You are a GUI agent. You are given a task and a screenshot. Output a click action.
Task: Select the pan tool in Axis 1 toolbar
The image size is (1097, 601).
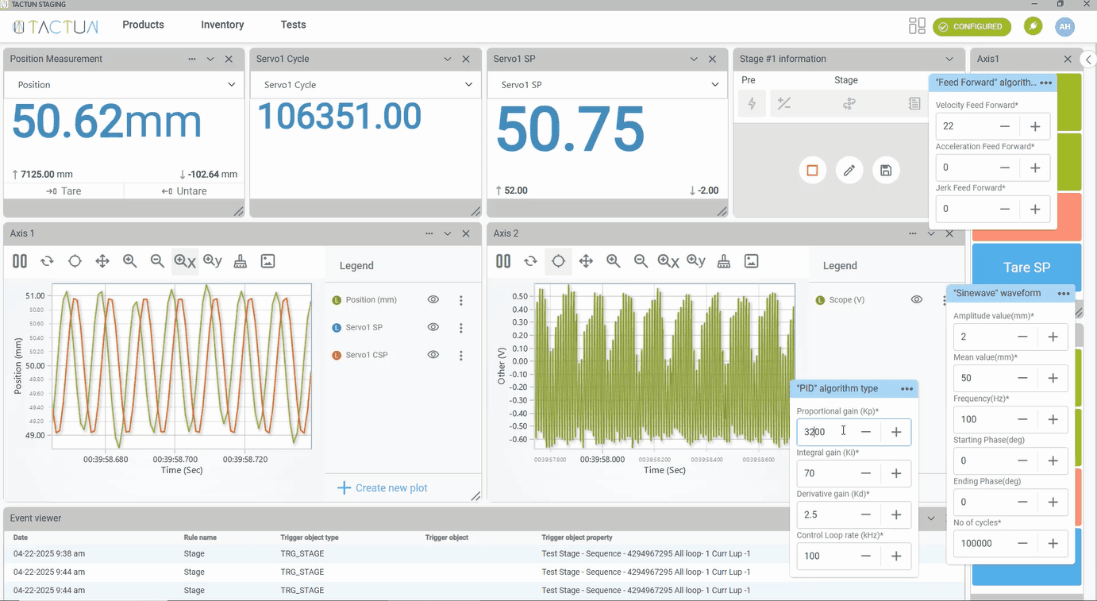click(x=102, y=261)
